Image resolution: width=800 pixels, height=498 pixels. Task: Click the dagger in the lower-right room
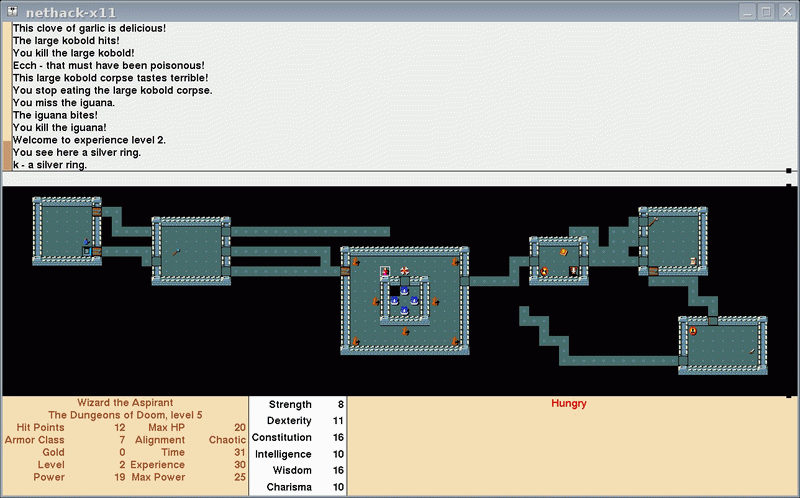point(752,350)
